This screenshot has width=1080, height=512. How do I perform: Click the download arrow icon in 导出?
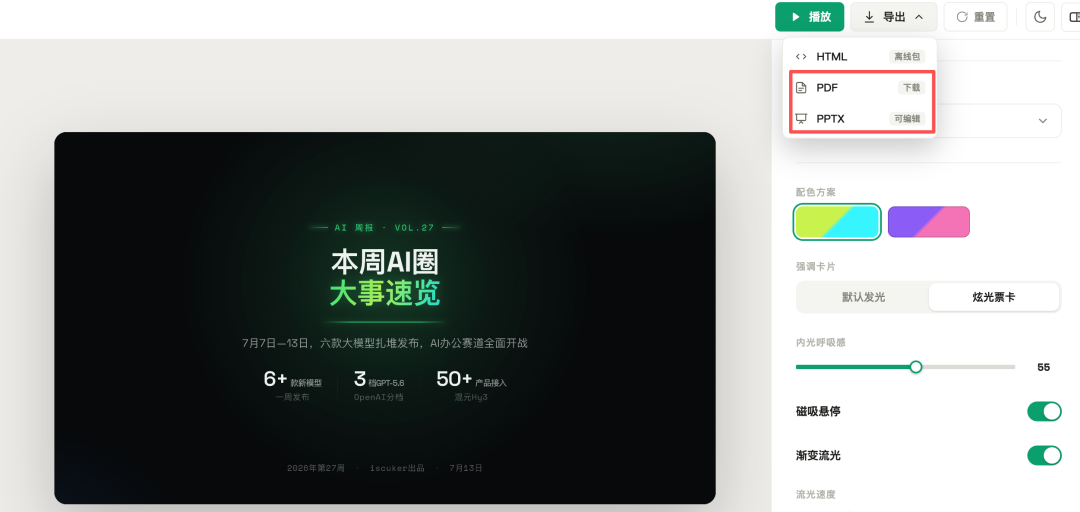pyautogui.click(x=869, y=17)
